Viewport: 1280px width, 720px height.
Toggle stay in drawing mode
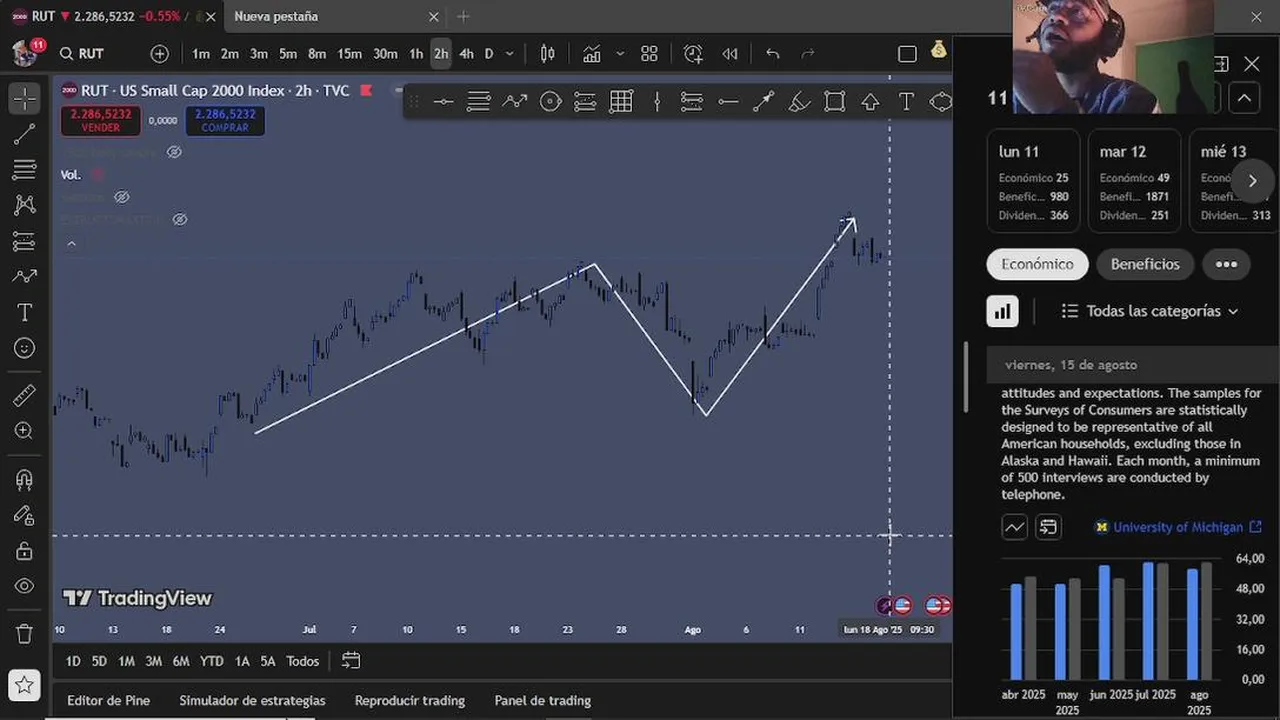25,516
